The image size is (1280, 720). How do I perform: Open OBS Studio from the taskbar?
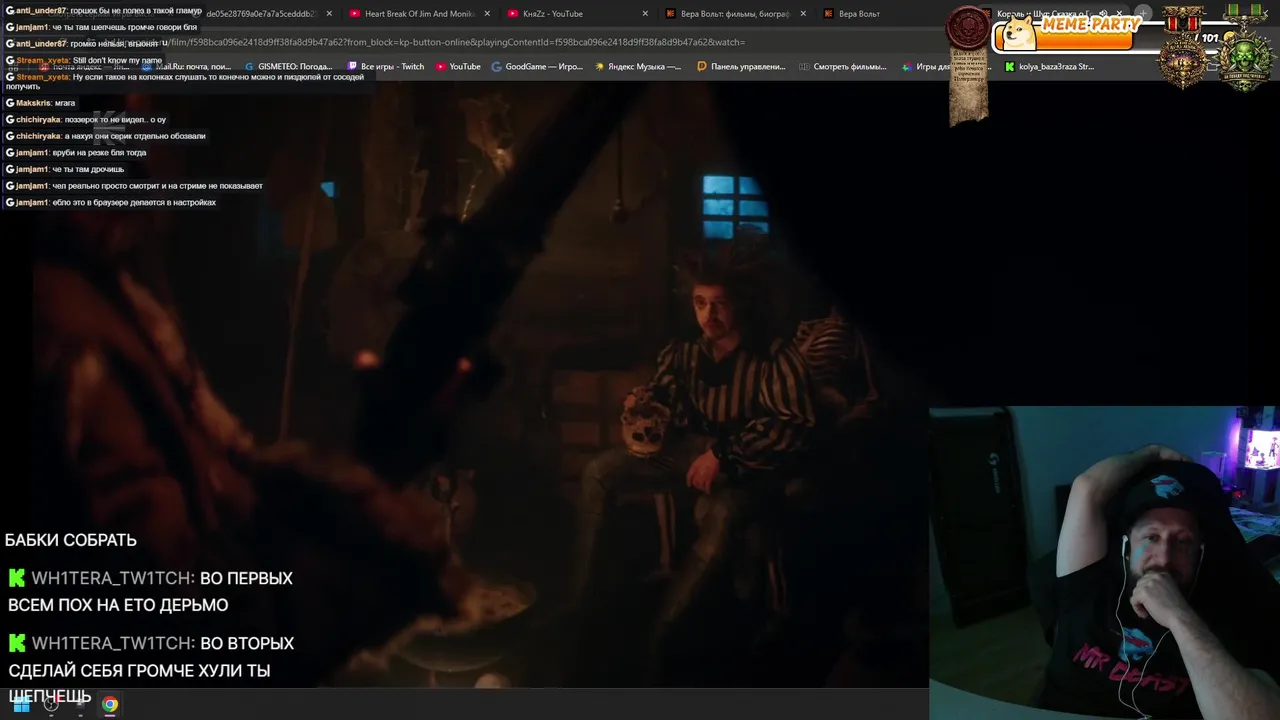pos(51,704)
